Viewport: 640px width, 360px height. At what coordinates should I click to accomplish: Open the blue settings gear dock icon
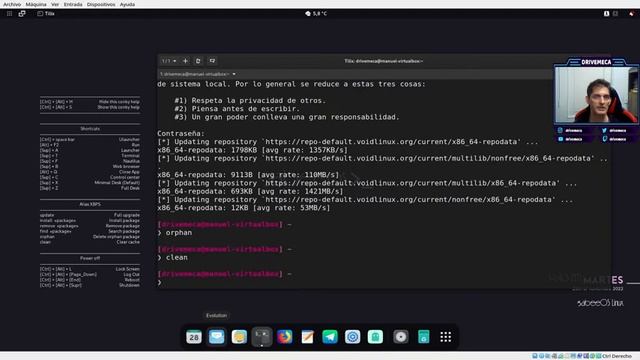tap(353, 337)
